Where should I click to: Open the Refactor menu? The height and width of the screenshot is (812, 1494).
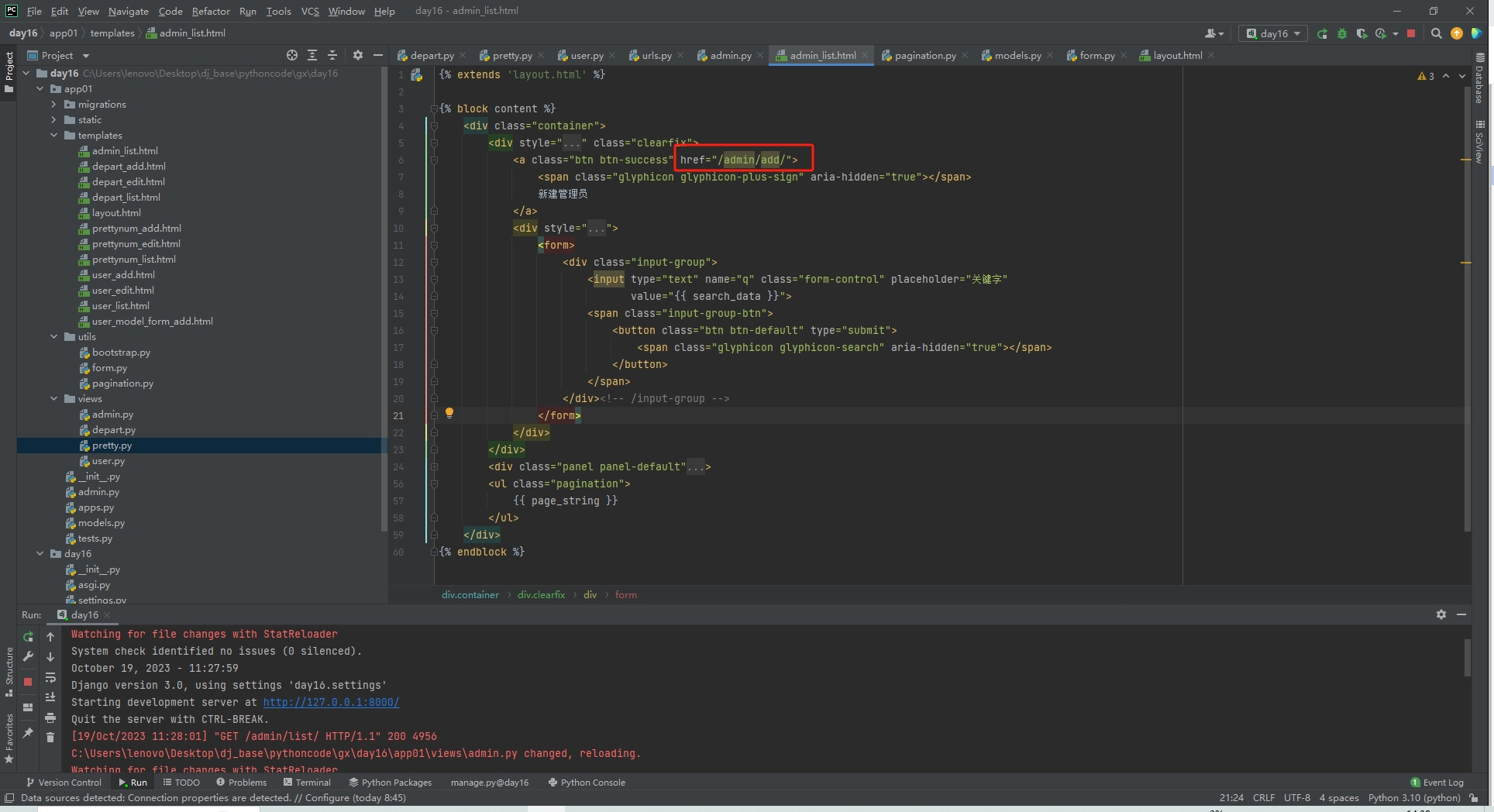tap(211, 11)
